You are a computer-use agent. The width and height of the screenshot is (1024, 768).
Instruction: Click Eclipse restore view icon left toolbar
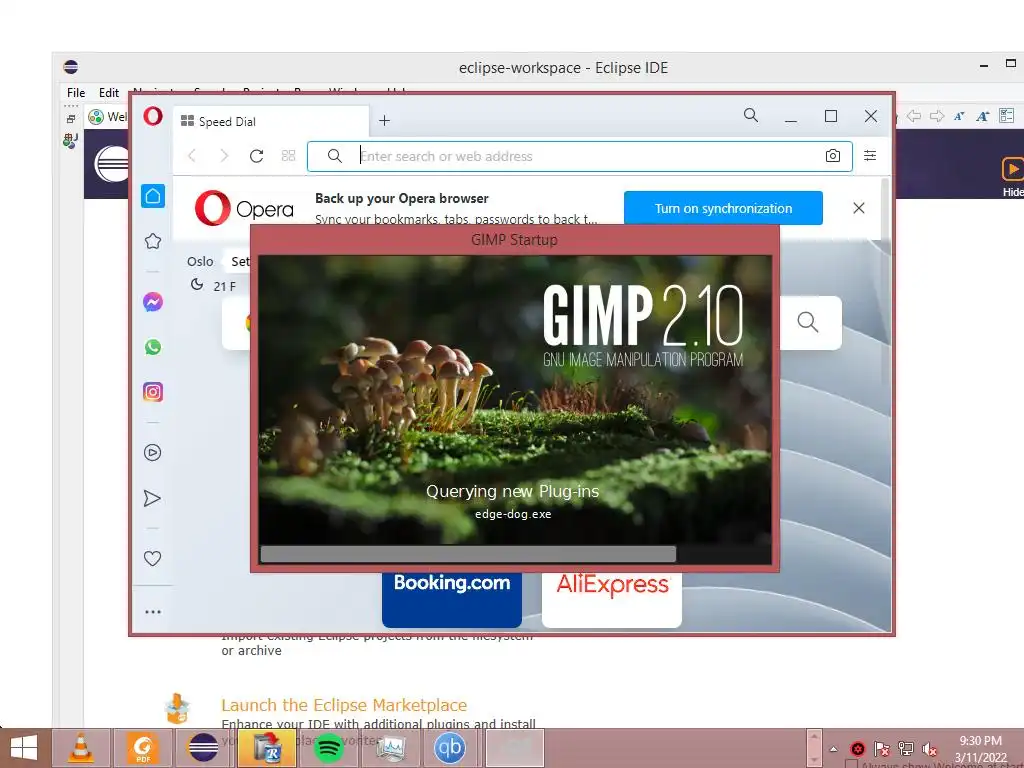coord(71,119)
